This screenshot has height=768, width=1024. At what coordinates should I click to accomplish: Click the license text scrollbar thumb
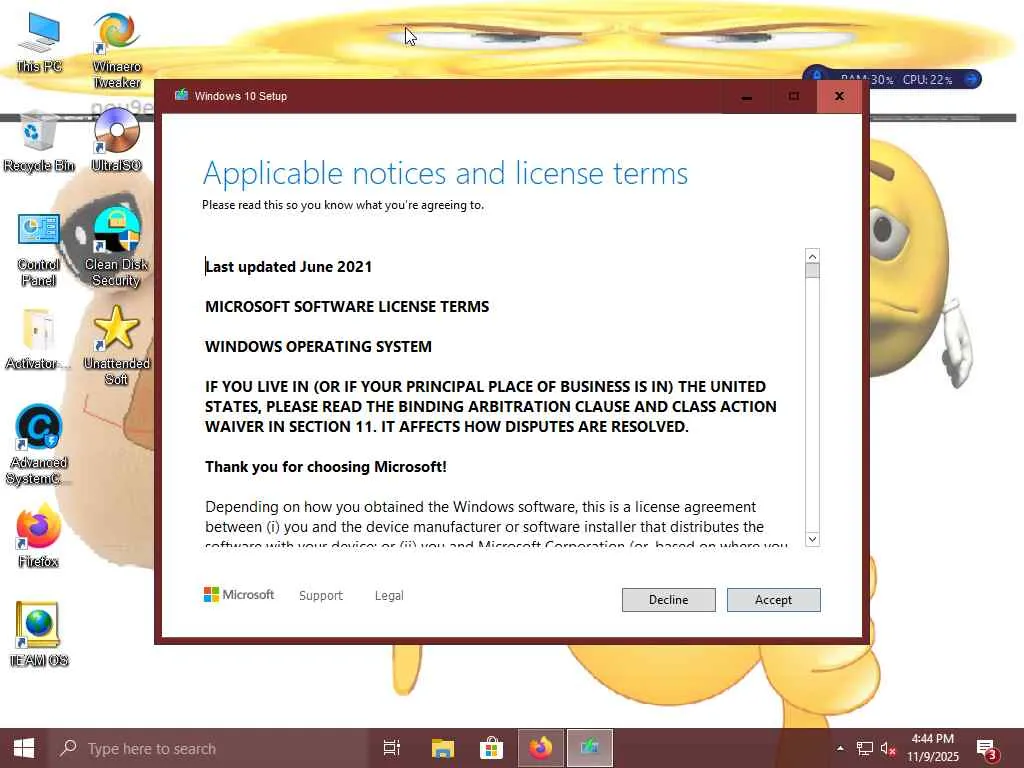812,270
